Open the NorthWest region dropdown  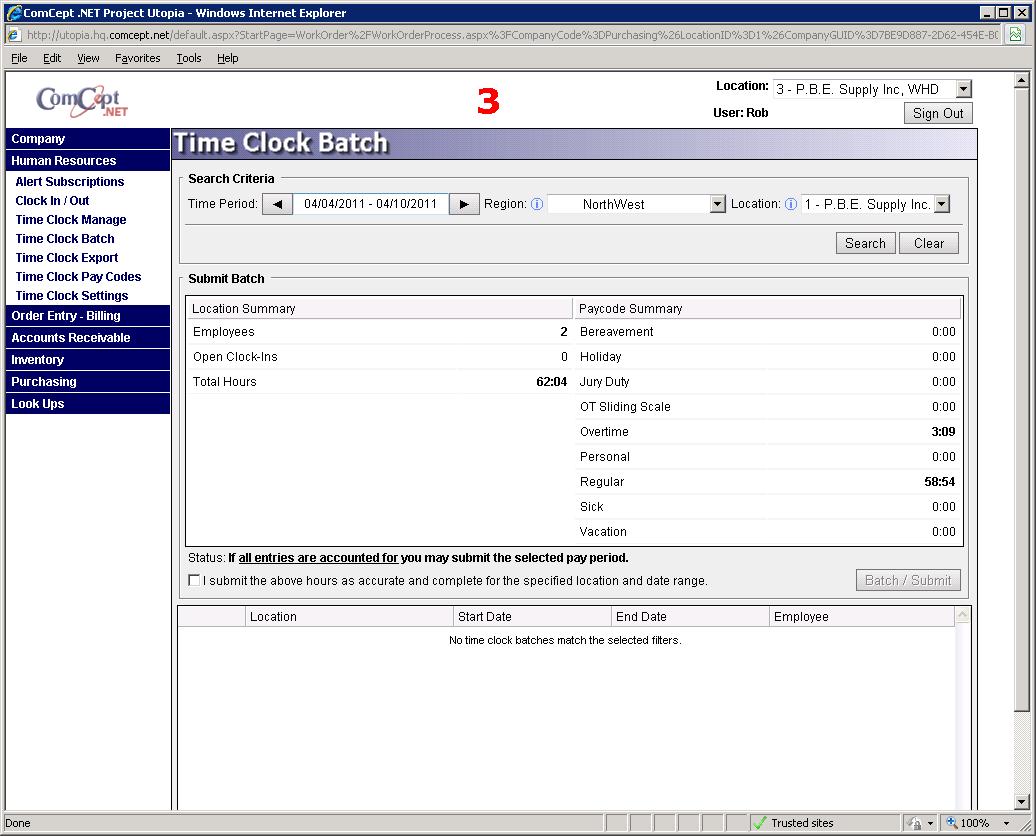point(717,204)
